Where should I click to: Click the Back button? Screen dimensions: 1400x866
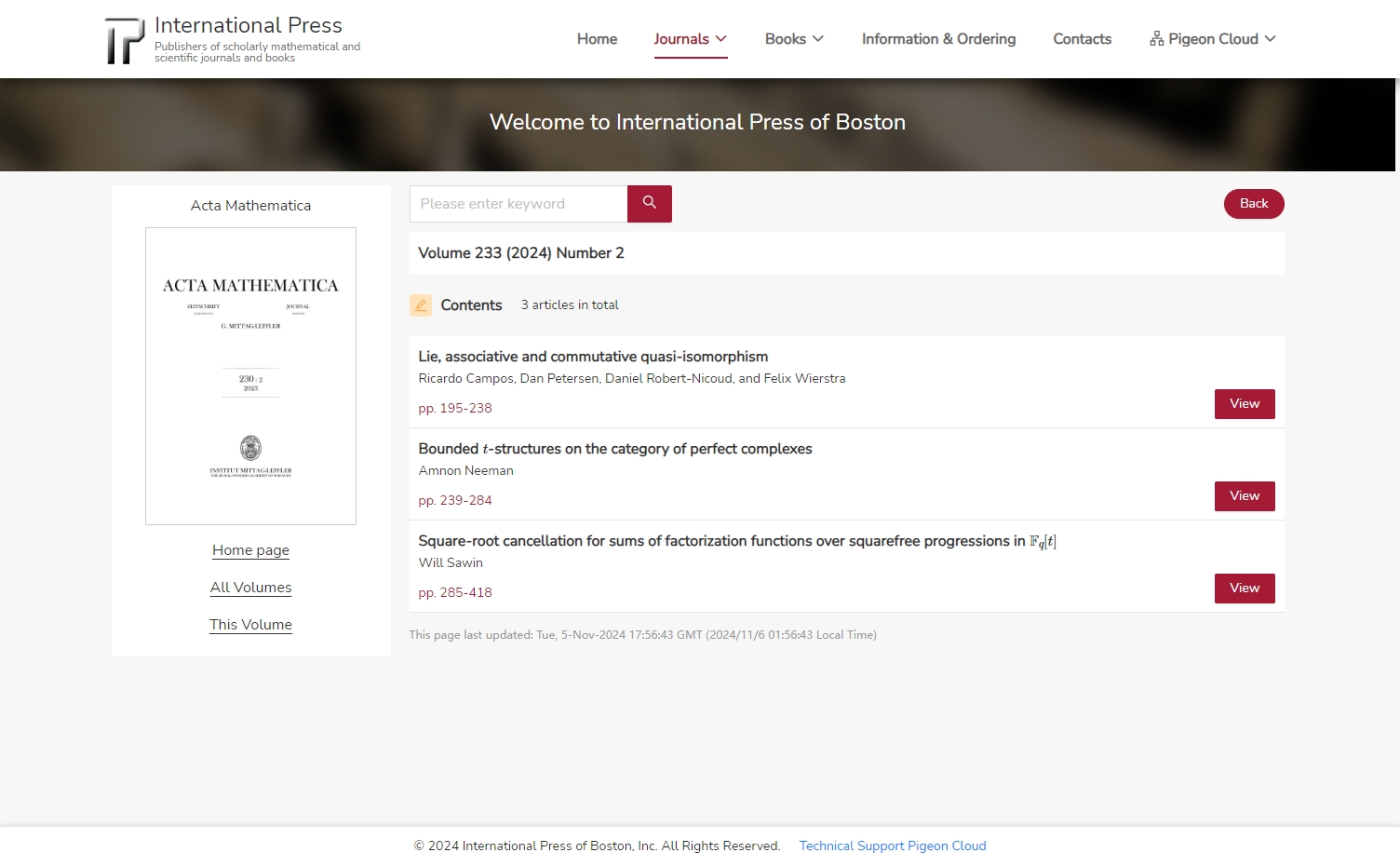pos(1254,204)
